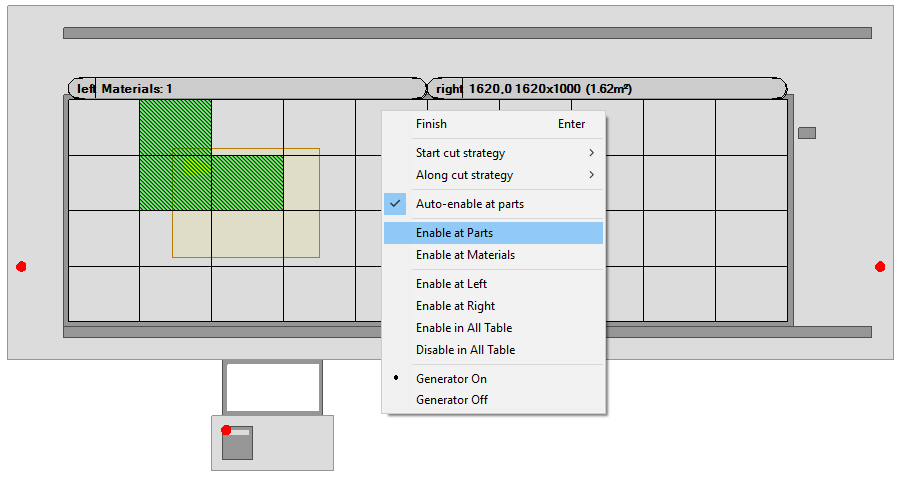Choose Enable at Left
Viewport: 898px width, 479px height.
(x=493, y=284)
